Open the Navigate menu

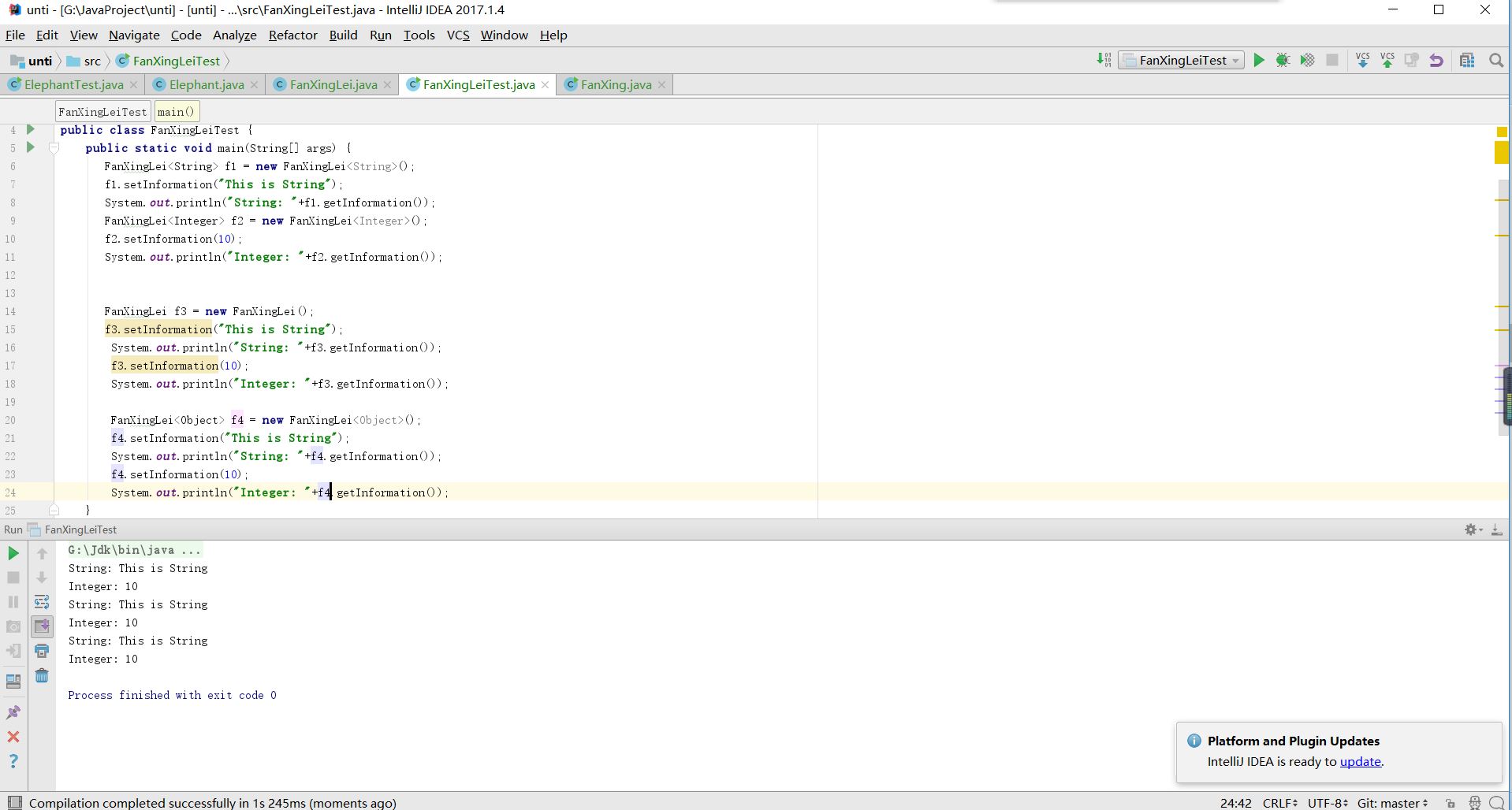(x=134, y=35)
